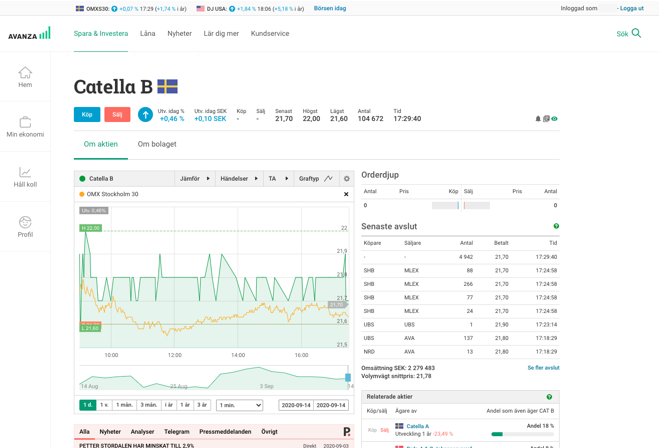Click the chart start date field
659x448 pixels.
[x=295, y=405]
